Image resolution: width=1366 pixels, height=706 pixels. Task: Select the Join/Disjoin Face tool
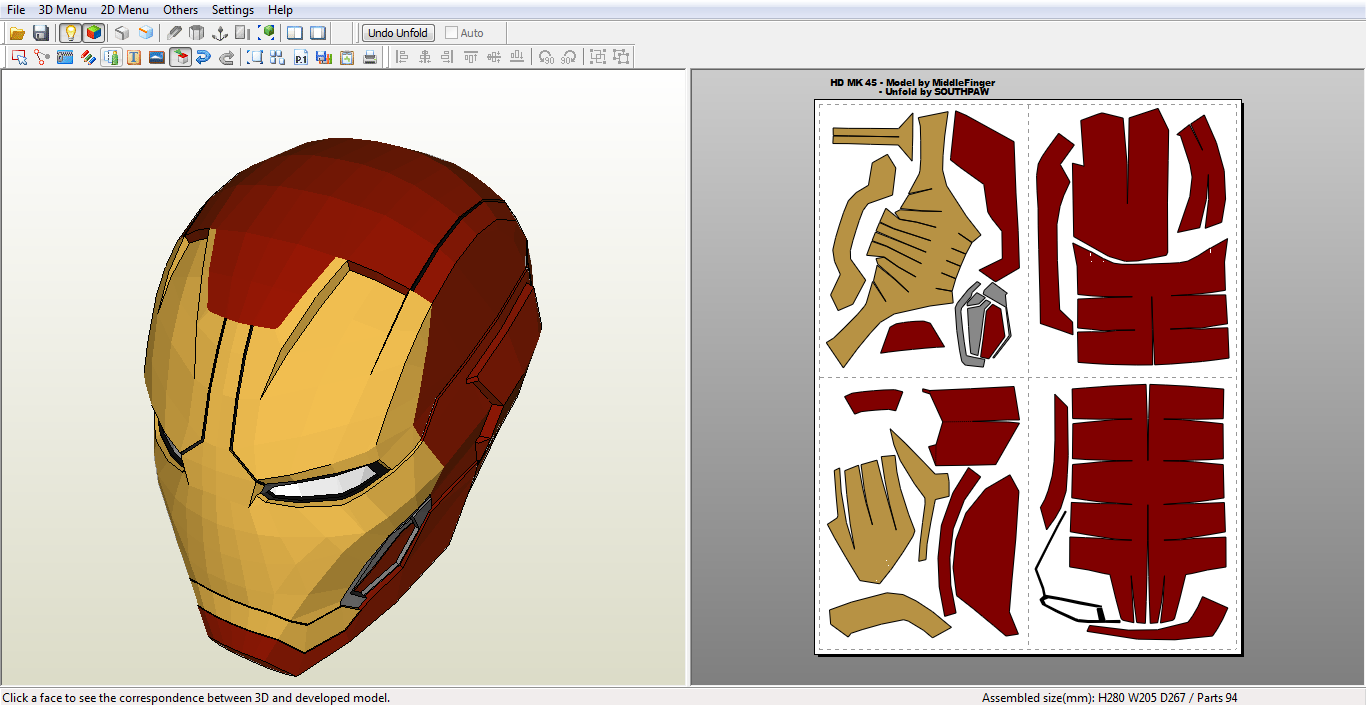click(x=41, y=57)
